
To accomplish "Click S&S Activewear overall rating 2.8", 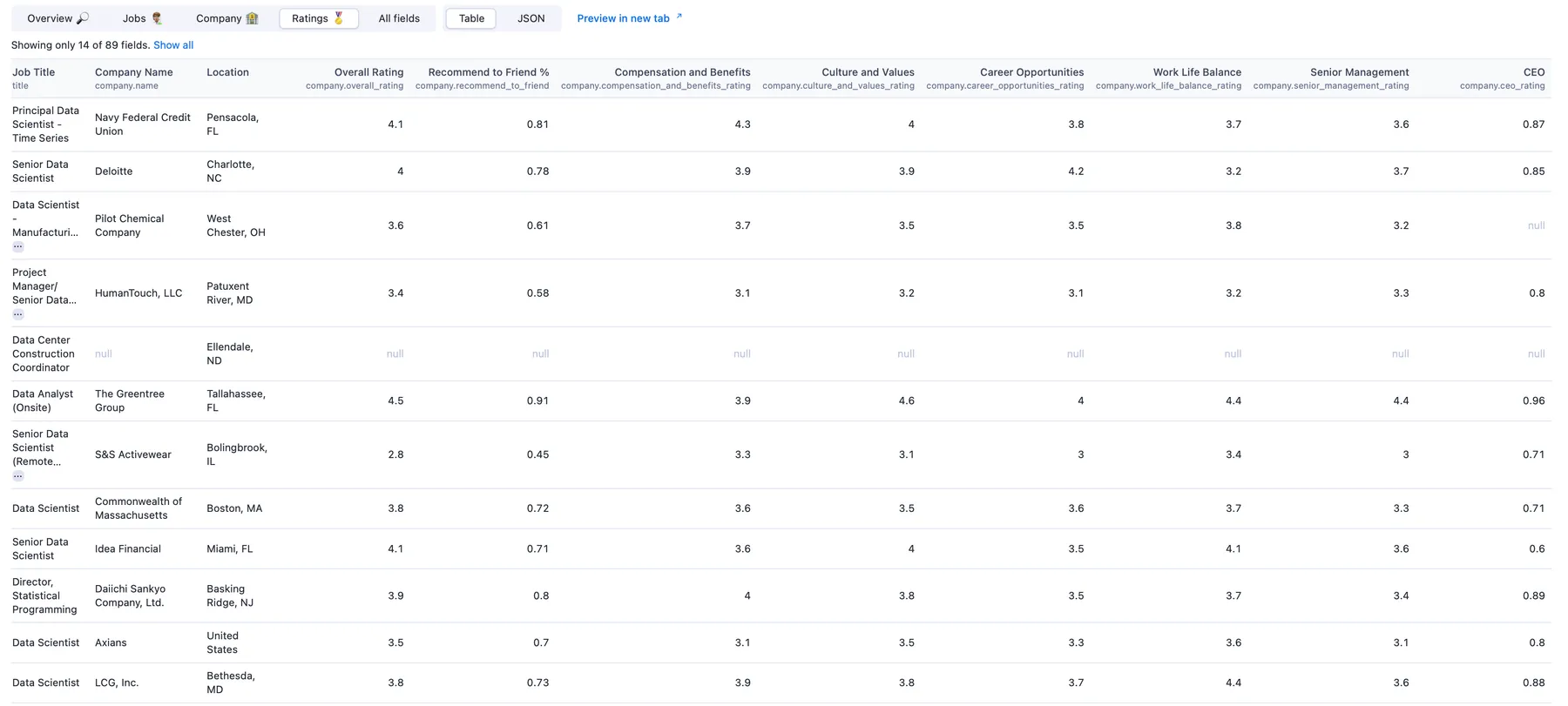I will [x=395, y=454].
